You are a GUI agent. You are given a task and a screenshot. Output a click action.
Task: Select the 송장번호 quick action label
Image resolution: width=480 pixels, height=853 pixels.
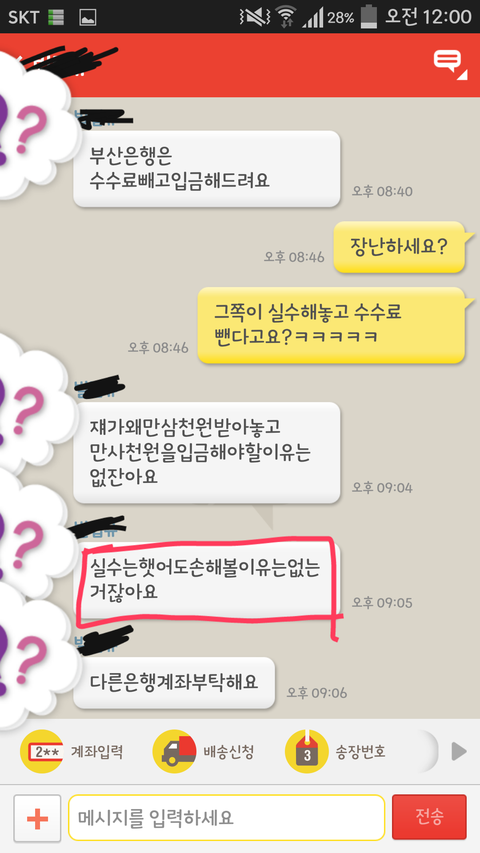(360, 752)
